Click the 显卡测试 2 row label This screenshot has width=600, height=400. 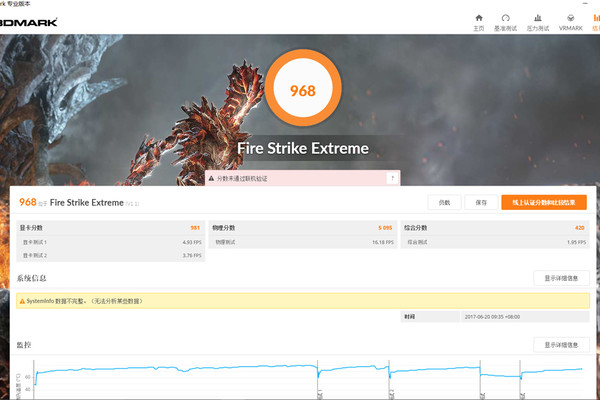click(x=35, y=255)
